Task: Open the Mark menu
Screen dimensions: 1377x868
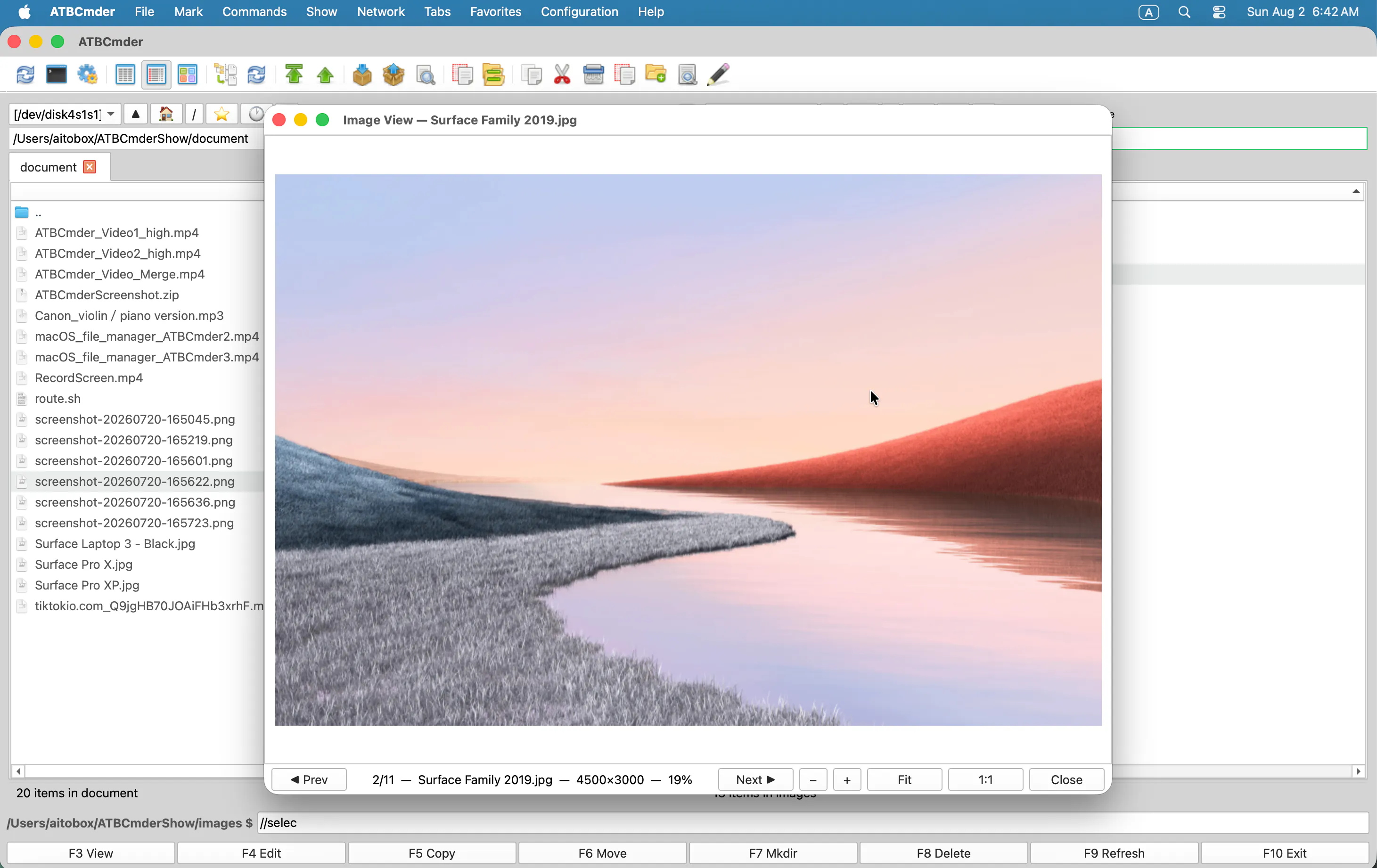Action: (x=188, y=11)
